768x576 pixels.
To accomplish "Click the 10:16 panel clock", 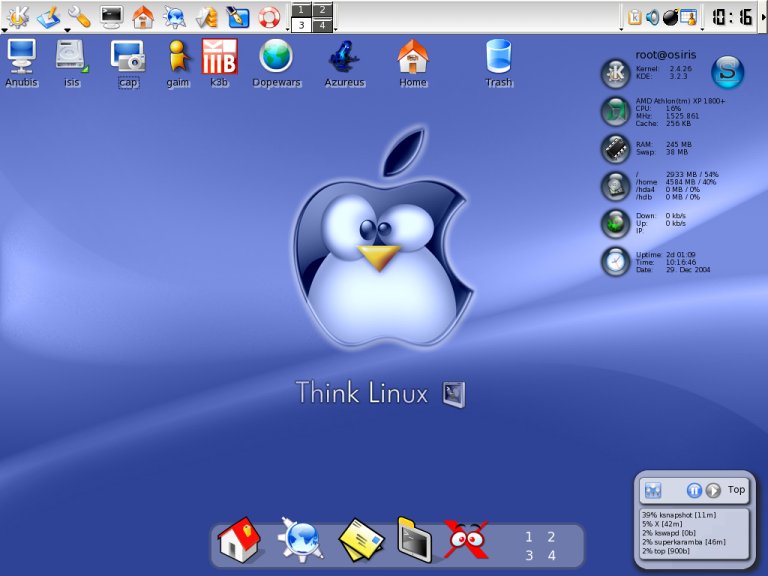I will [732, 17].
